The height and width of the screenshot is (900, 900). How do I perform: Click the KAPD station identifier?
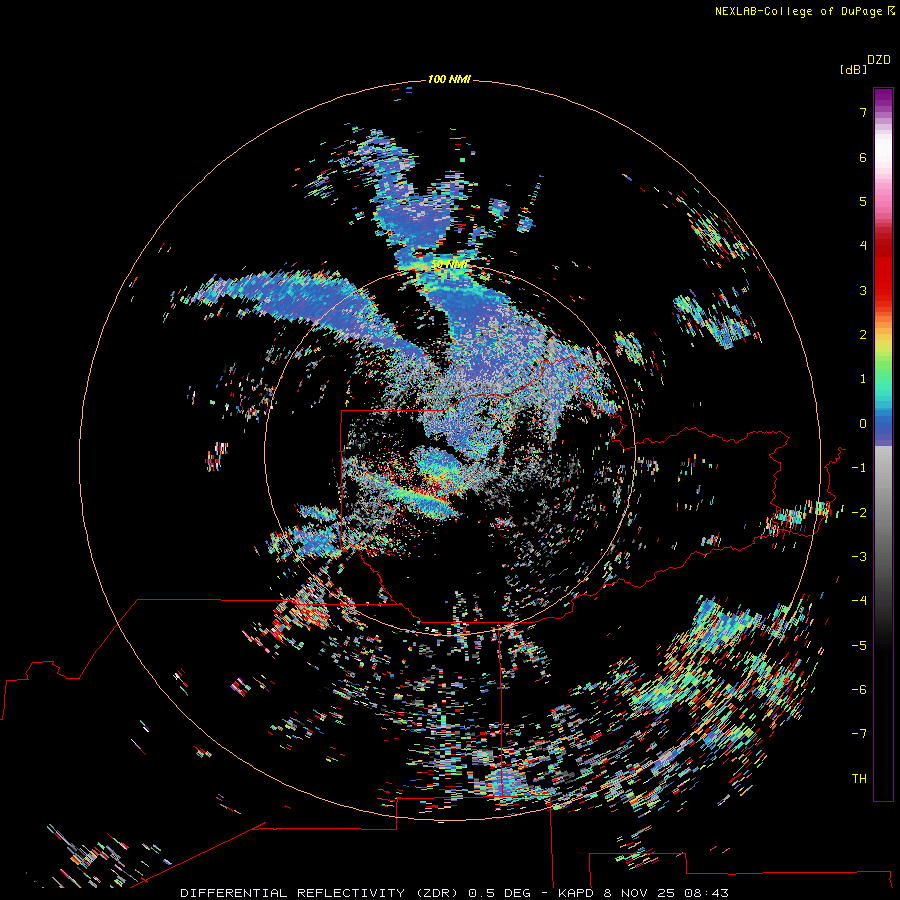click(576, 893)
